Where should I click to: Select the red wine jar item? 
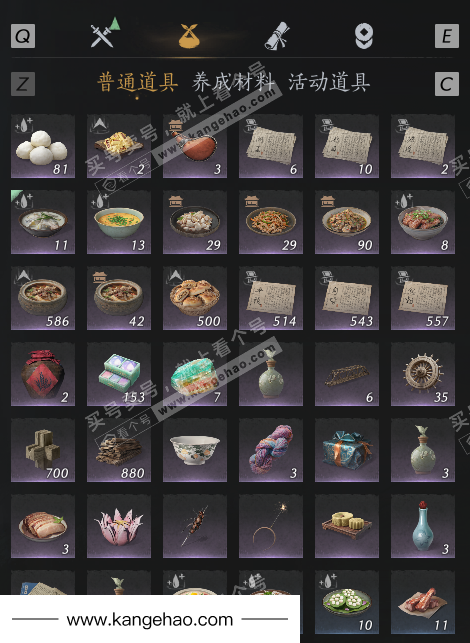43,374
